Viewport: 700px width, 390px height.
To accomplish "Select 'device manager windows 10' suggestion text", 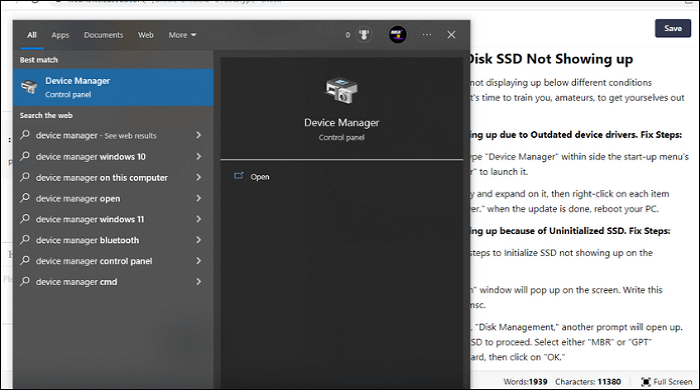I will 91,157.
